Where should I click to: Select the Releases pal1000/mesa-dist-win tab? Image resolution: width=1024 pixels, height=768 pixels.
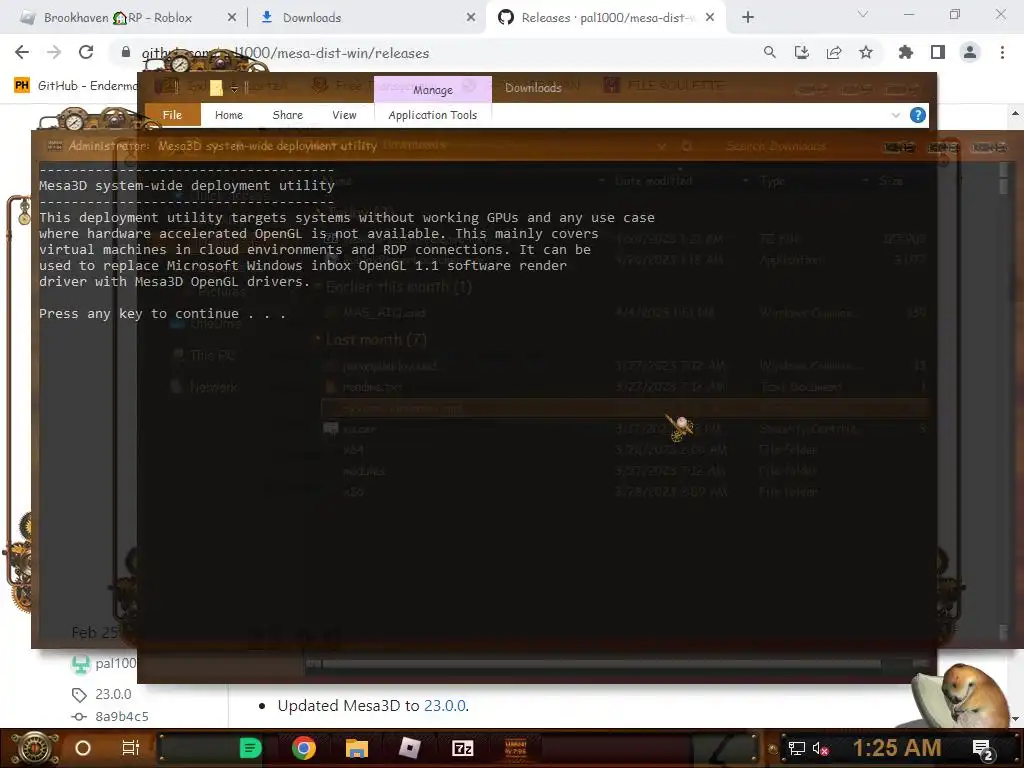[607, 18]
